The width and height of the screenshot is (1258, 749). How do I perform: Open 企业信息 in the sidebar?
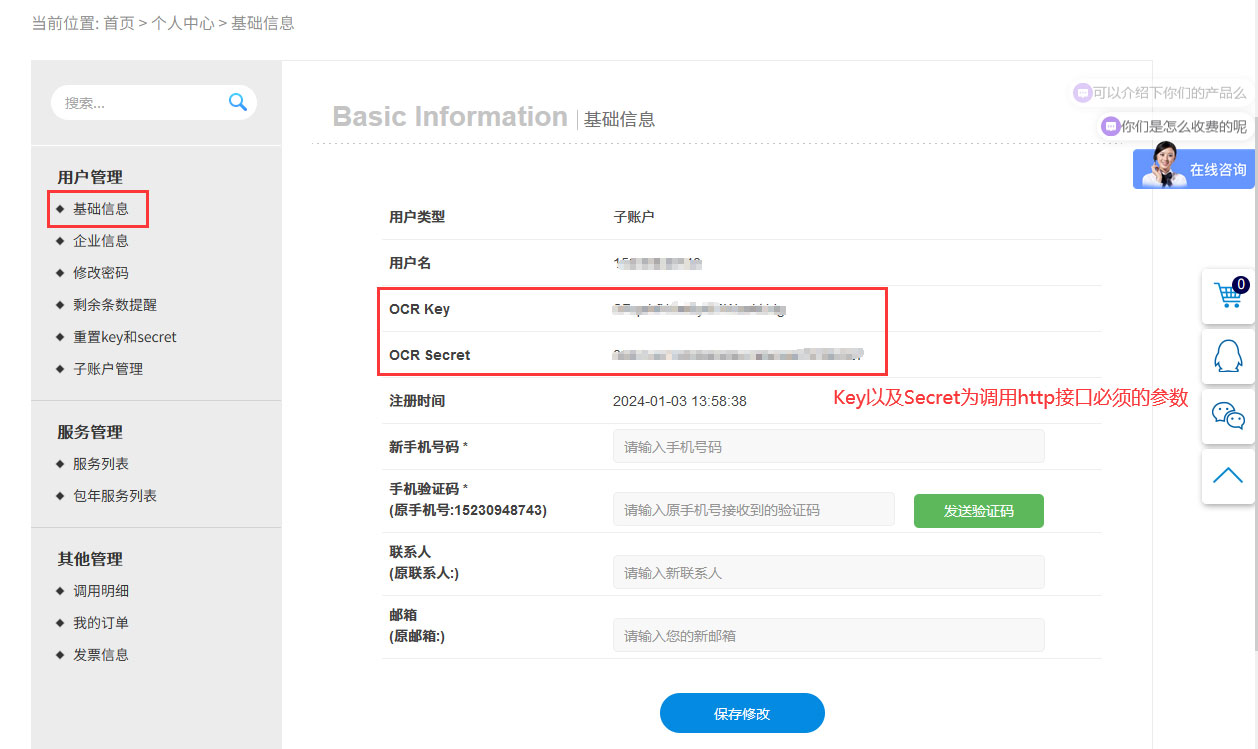(100, 241)
